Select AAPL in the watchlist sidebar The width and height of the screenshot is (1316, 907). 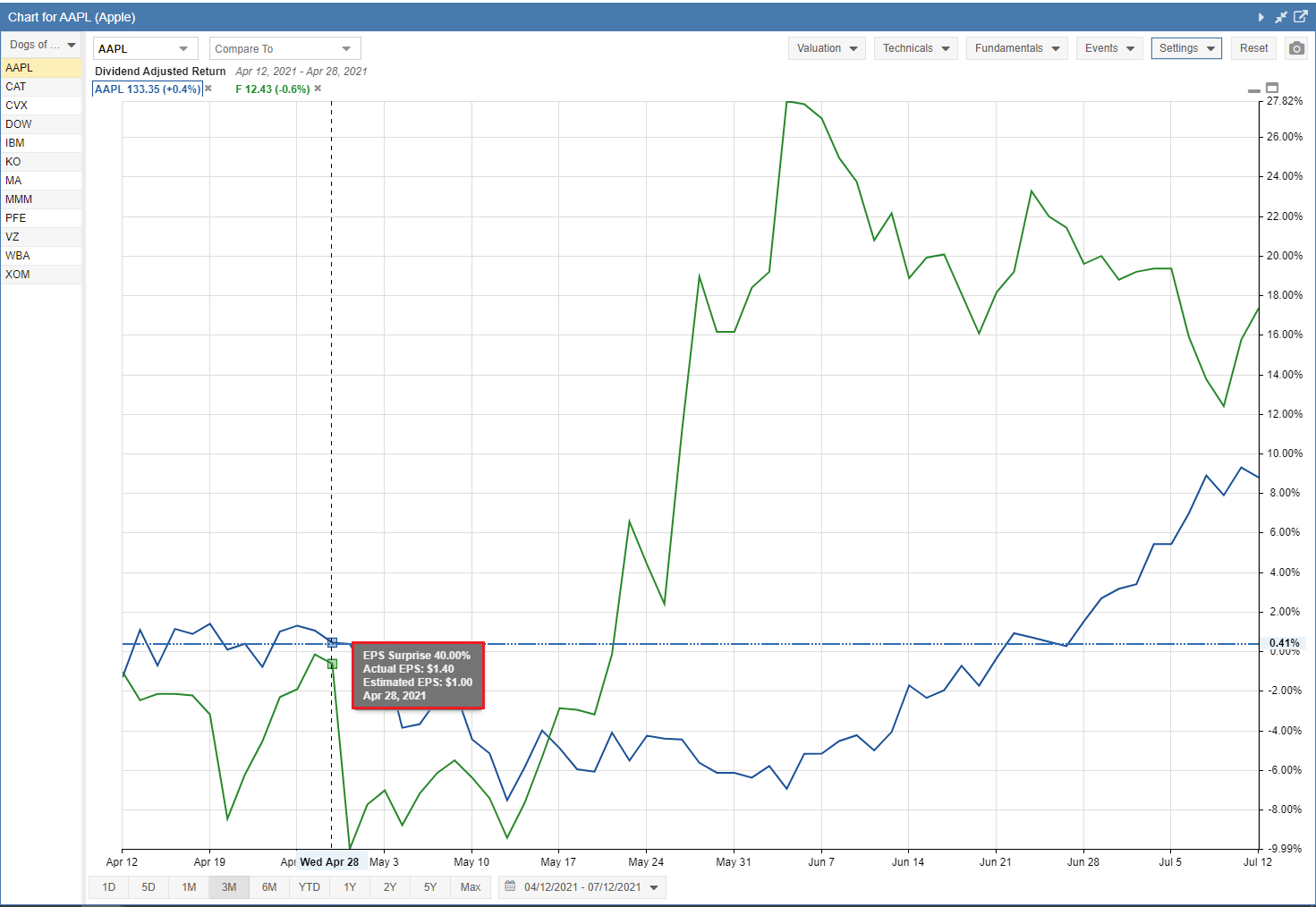tap(41, 68)
